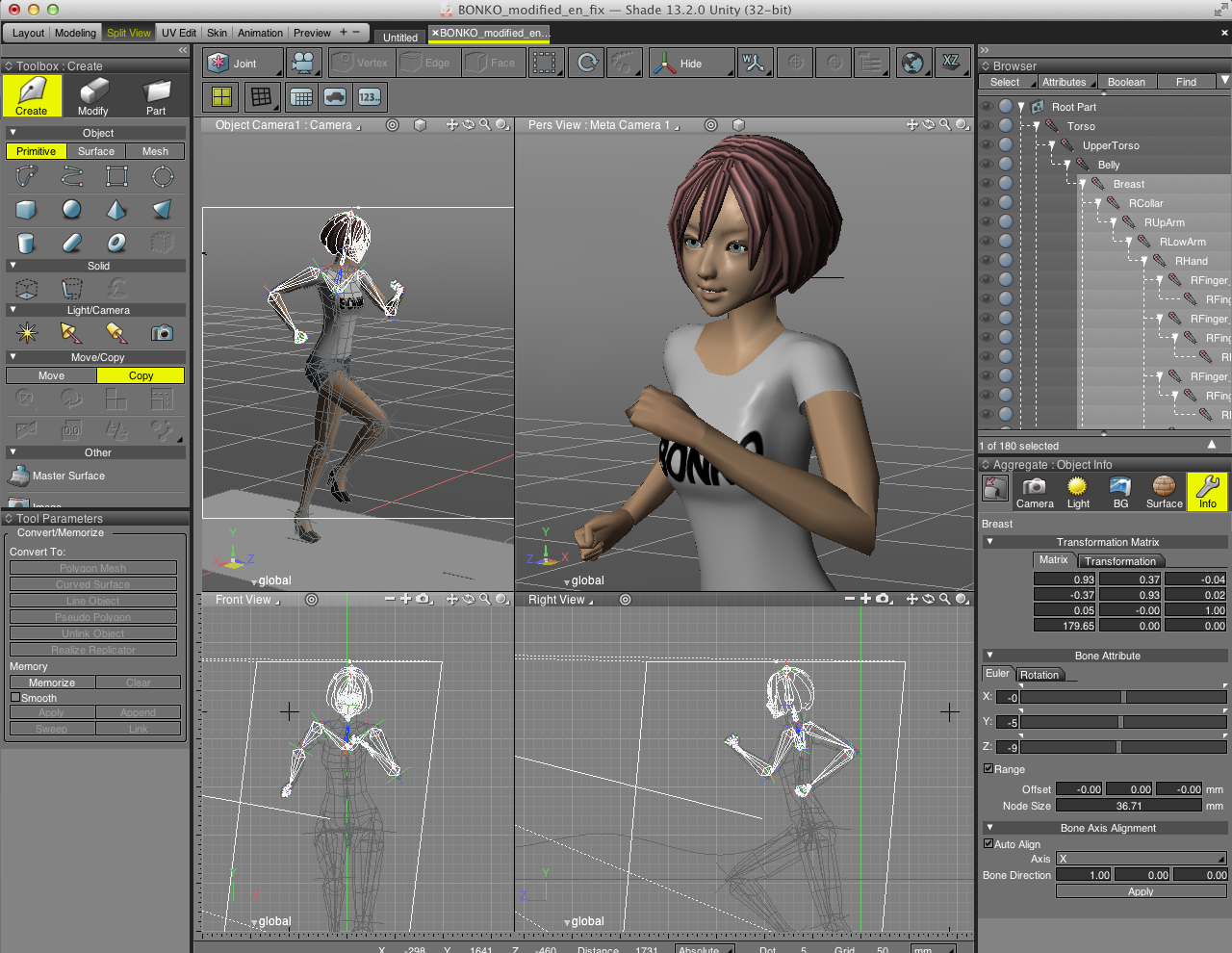Activate Move mode in Move/Copy section
Image resolution: width=1232 pixels, height=953 pixels.
point(50,374)
